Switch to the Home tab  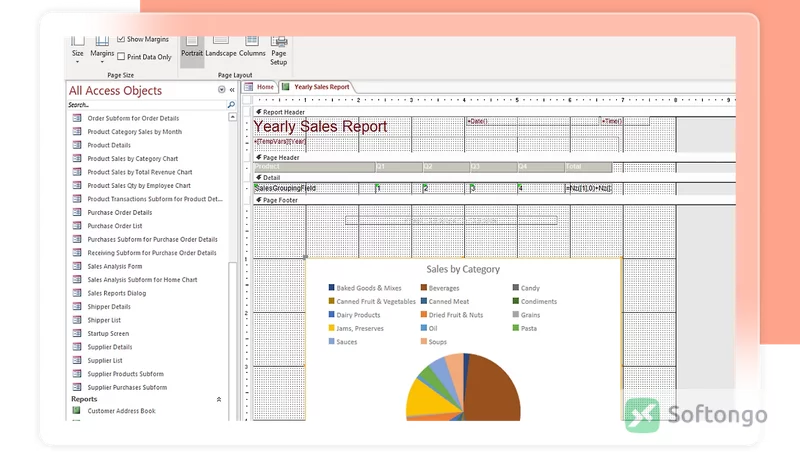coord(260,87)
